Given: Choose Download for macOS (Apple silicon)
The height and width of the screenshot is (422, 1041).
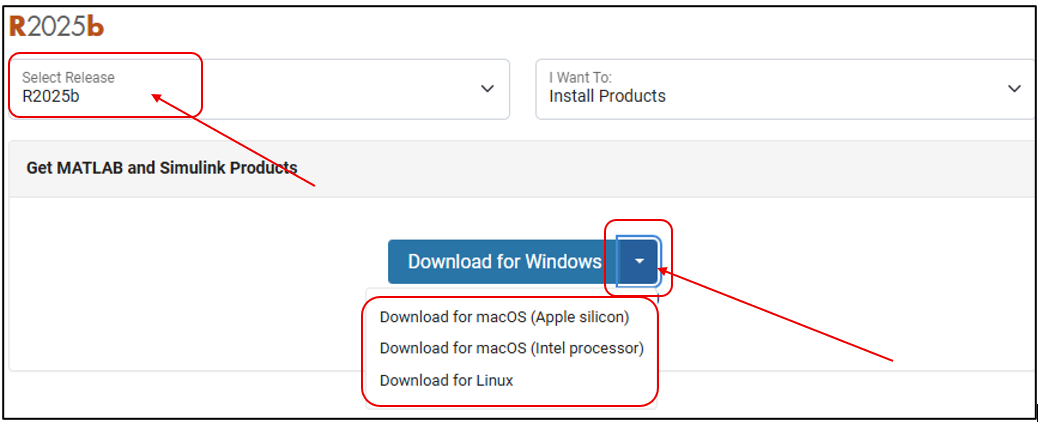Looking at the screenshot, I should click(504, 317).
